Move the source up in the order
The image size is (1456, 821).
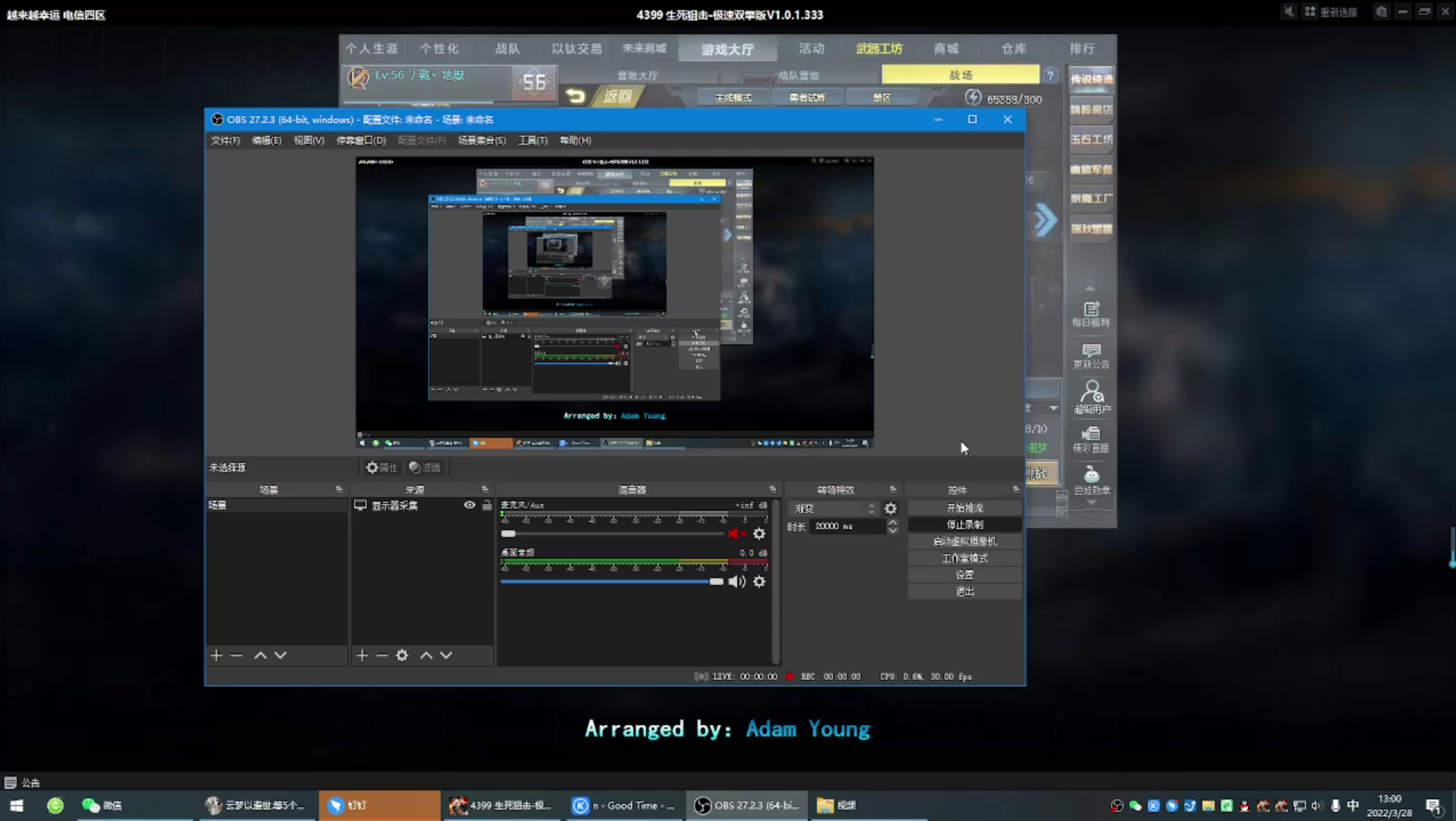pyautogui.click(x=426, y=655)
